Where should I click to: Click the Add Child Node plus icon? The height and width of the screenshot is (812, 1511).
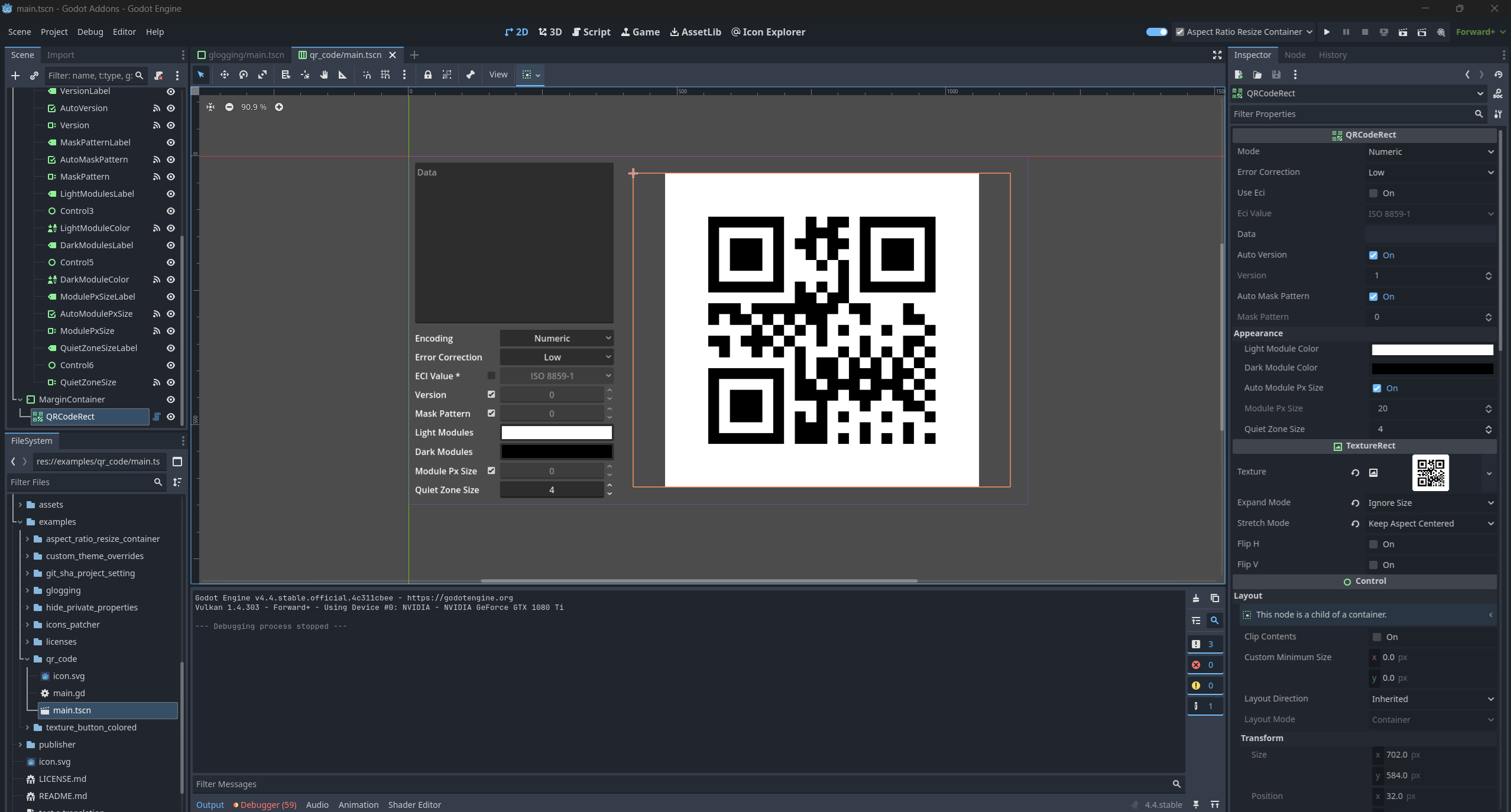pyautogui.click(x=15, y=76)
